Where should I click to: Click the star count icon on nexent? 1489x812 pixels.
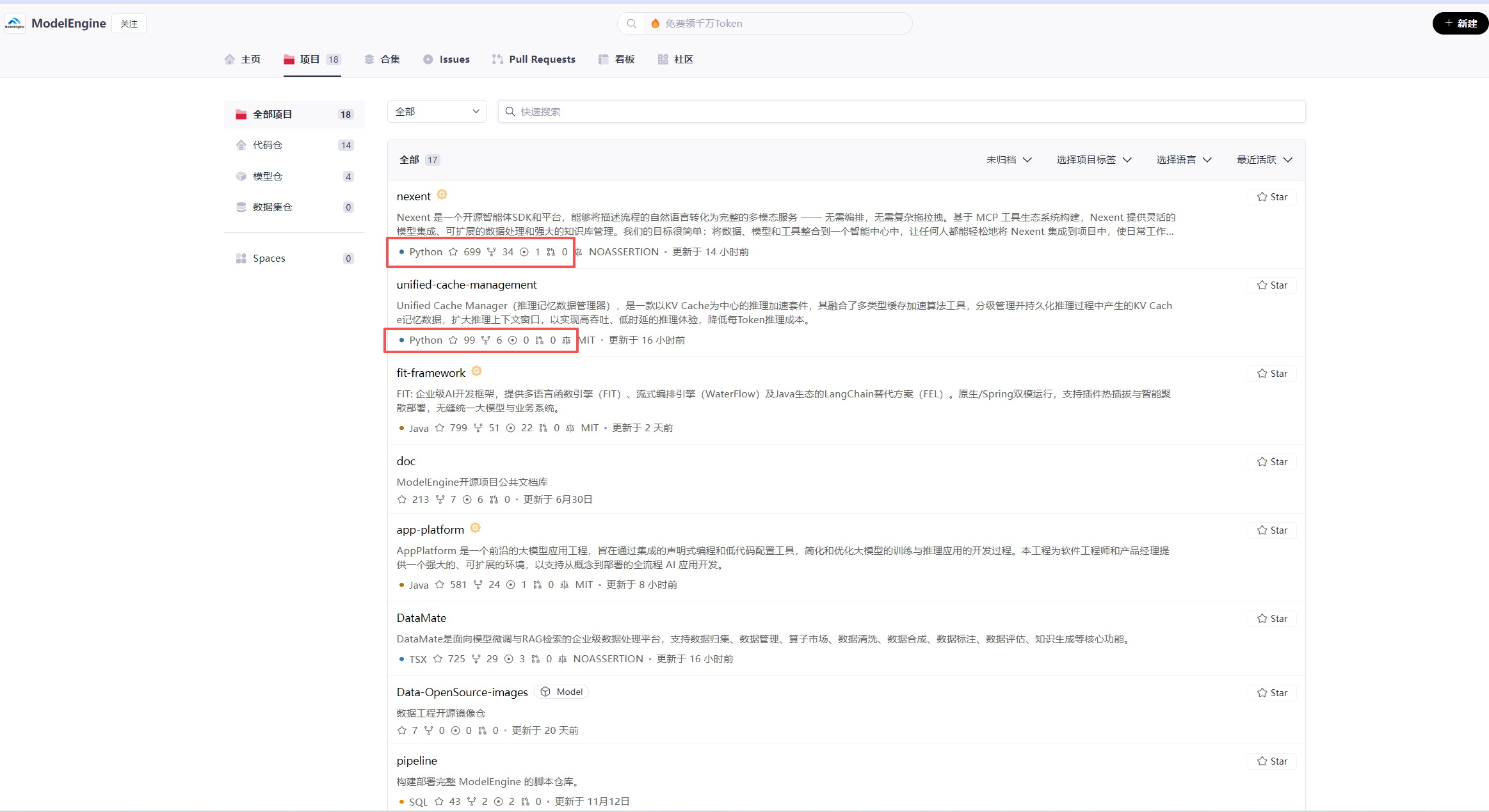click(x=453, y=252)
